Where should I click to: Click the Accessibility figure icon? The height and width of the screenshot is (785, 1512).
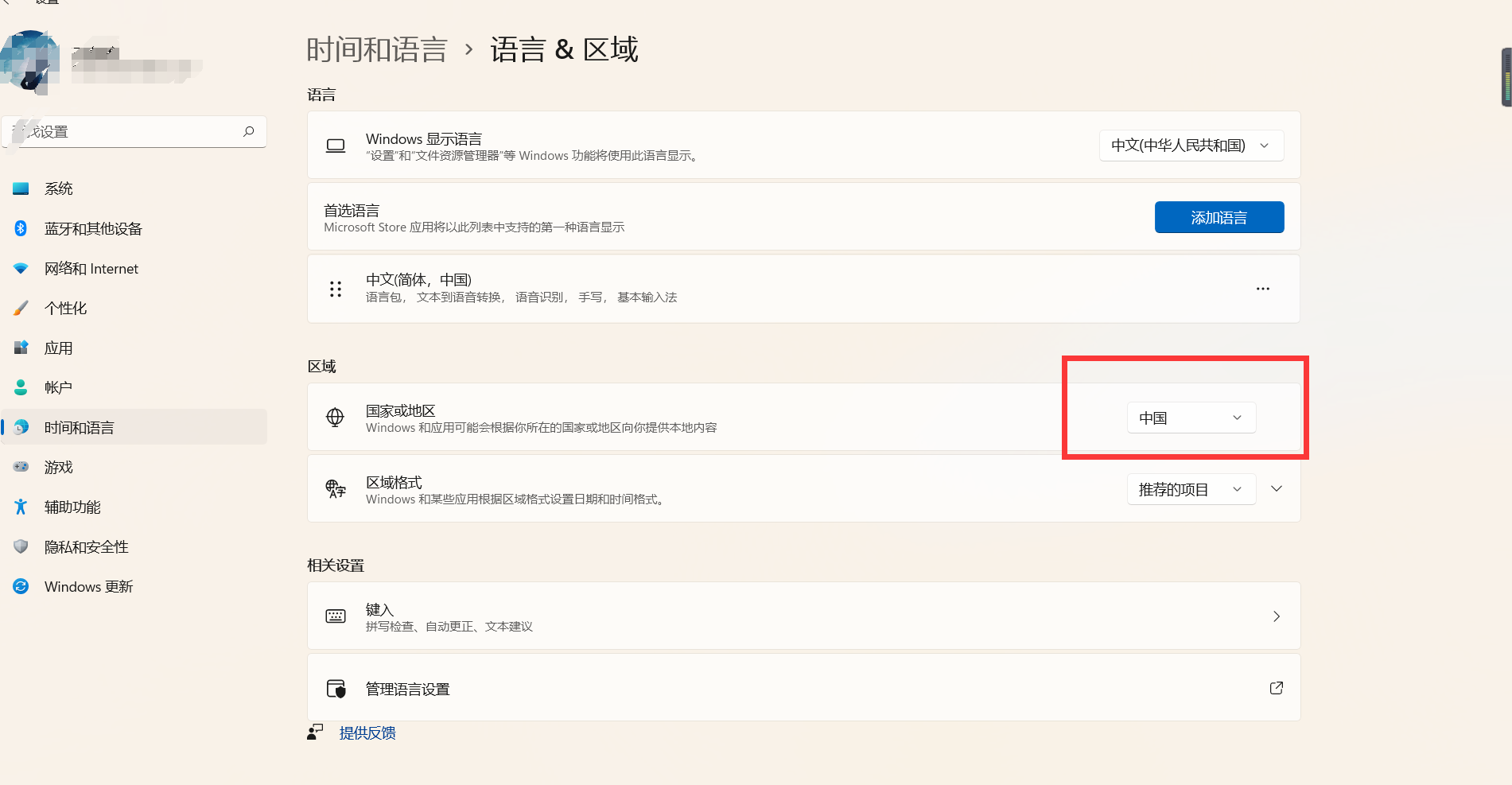(x=21, y=507)
